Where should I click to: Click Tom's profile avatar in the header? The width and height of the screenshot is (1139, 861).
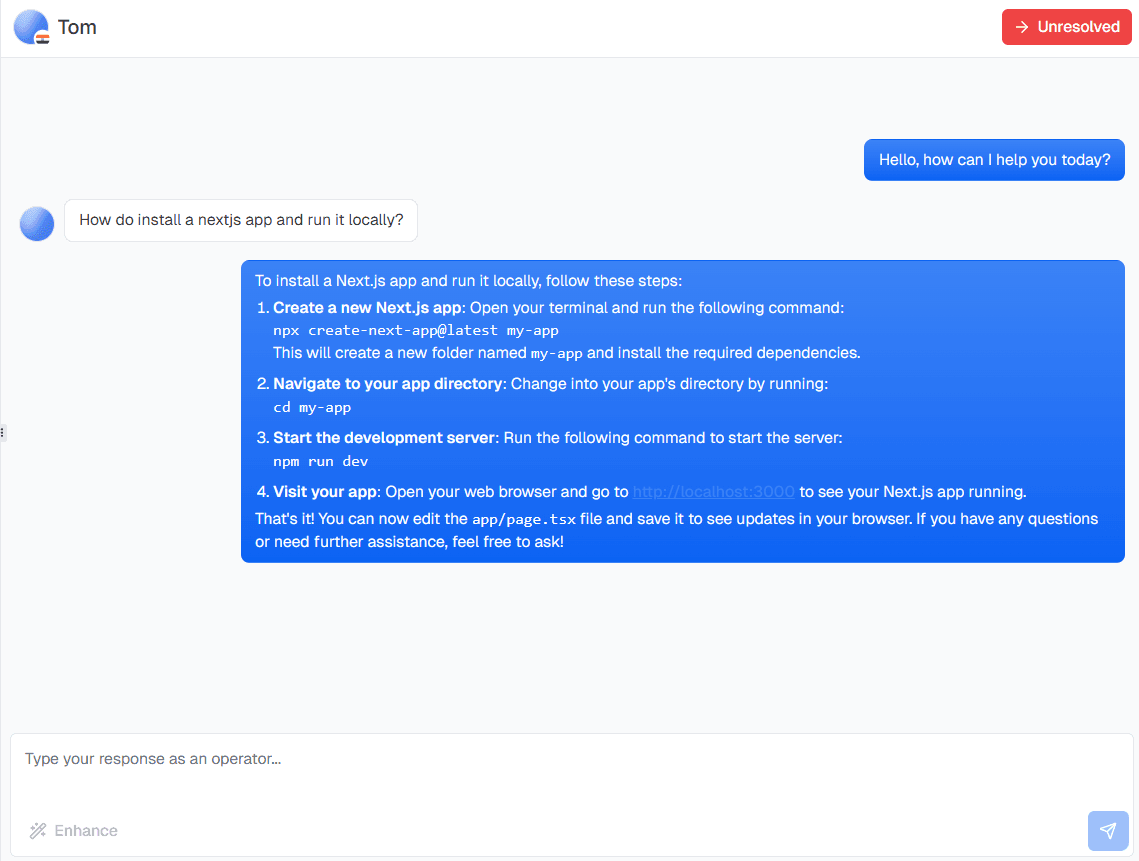[29, 26]
